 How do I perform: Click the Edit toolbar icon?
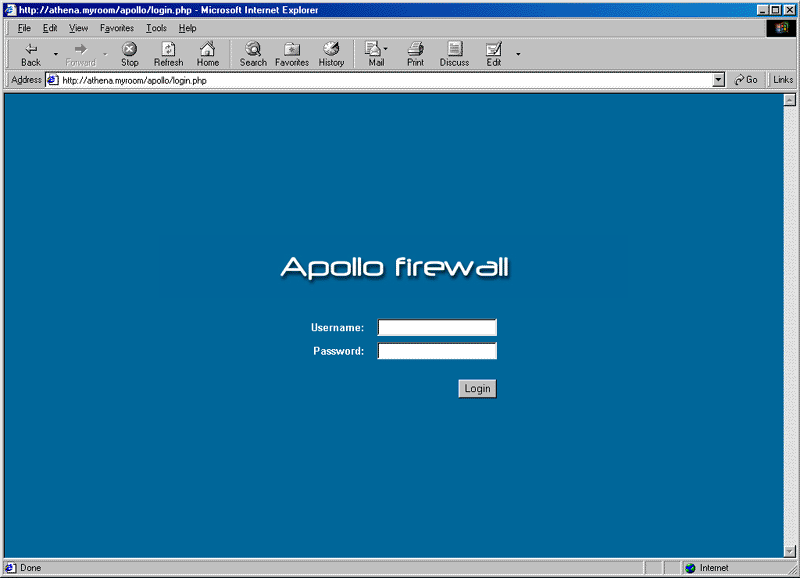pos(493,49)
